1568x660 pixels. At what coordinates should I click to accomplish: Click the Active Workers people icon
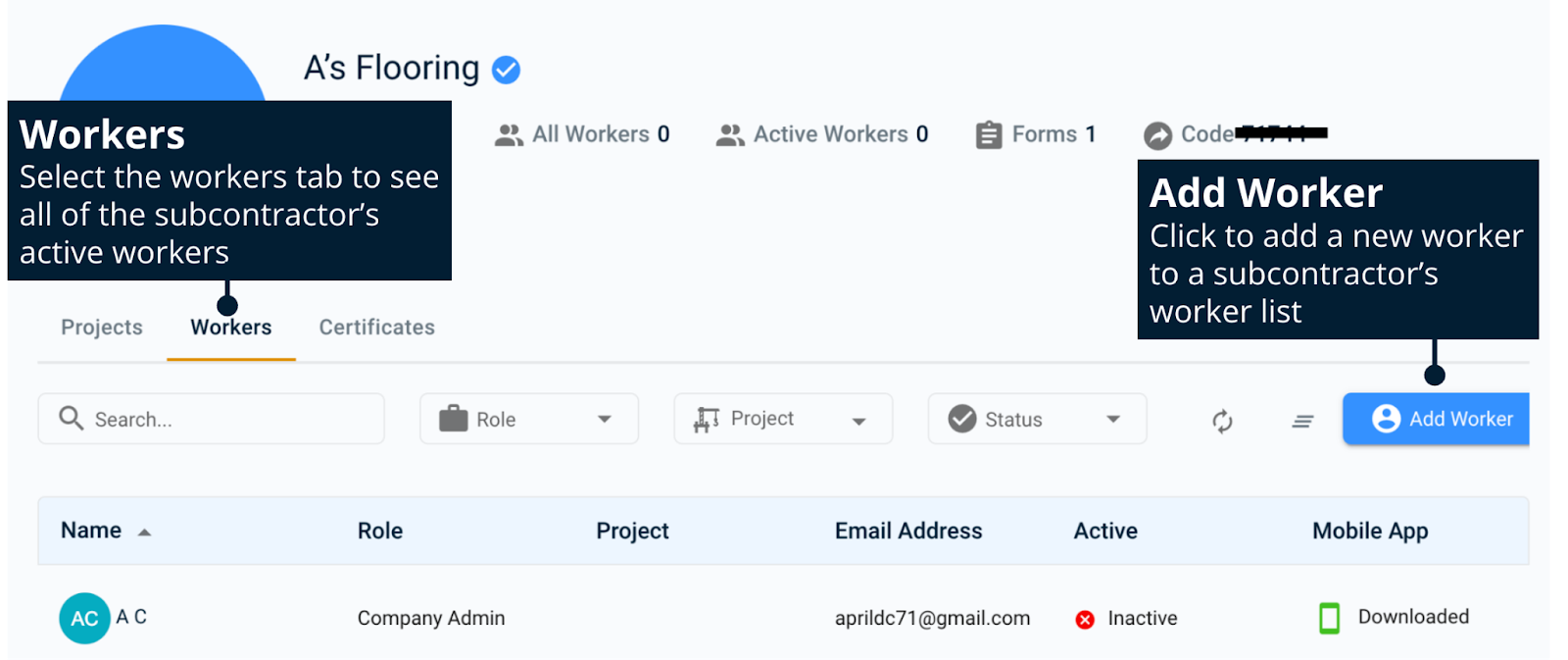[730, 134]
